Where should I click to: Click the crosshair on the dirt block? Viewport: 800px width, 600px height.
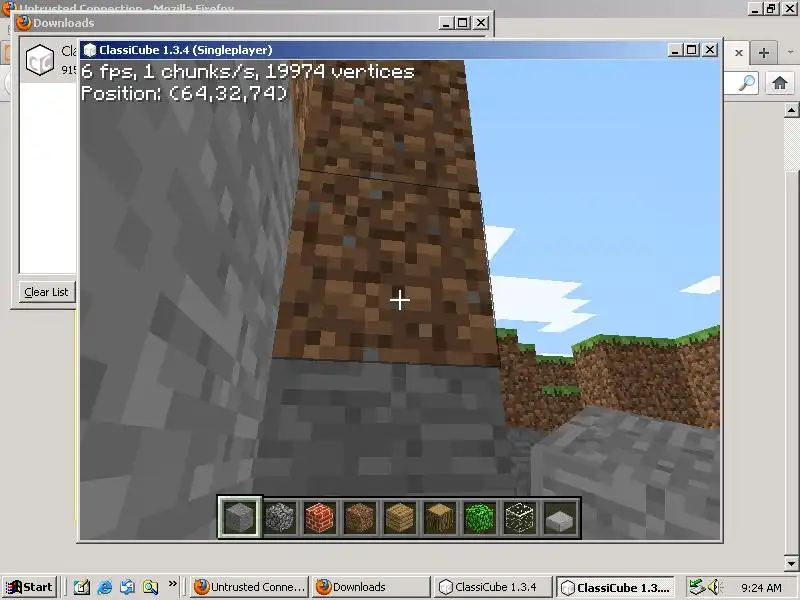click(399, 300)
